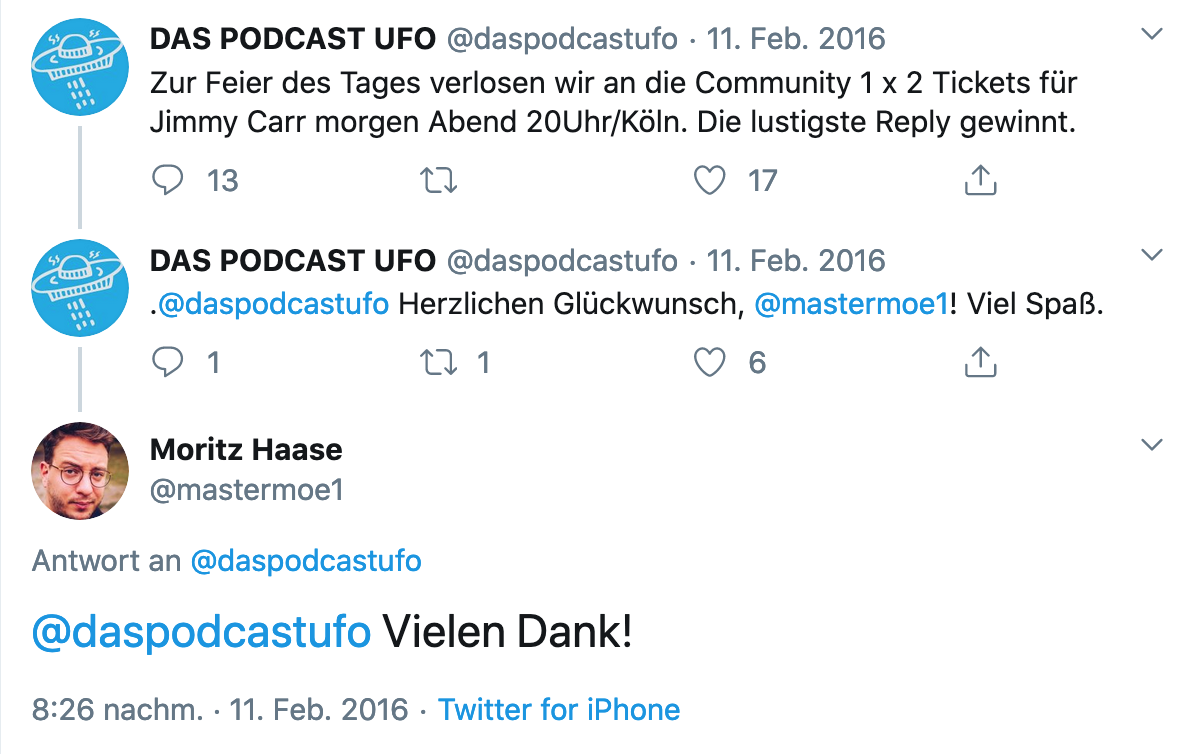1196x754 pixels.
Task: Share the Herzlichen Glückwunsch tweet
Action: click(x=980, y=362)
